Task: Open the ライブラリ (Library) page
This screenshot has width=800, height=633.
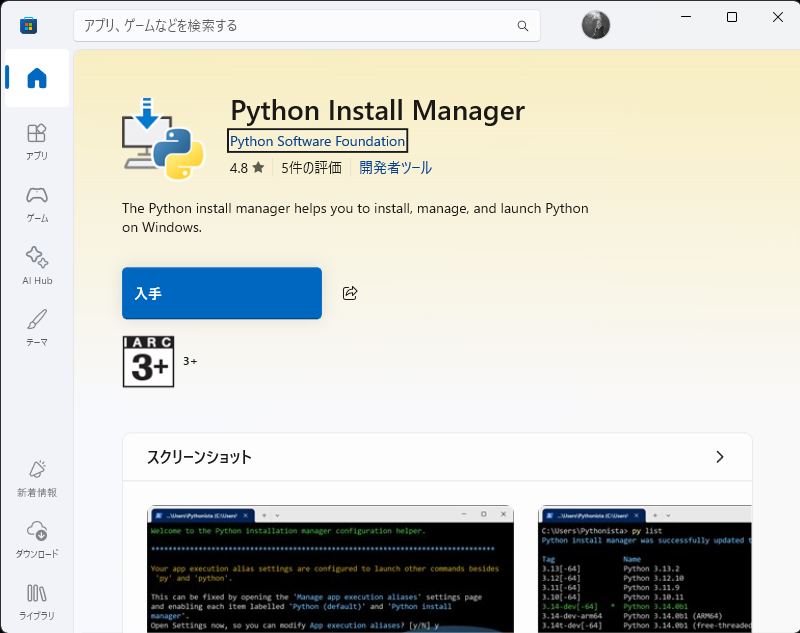Action: [37, 602]
